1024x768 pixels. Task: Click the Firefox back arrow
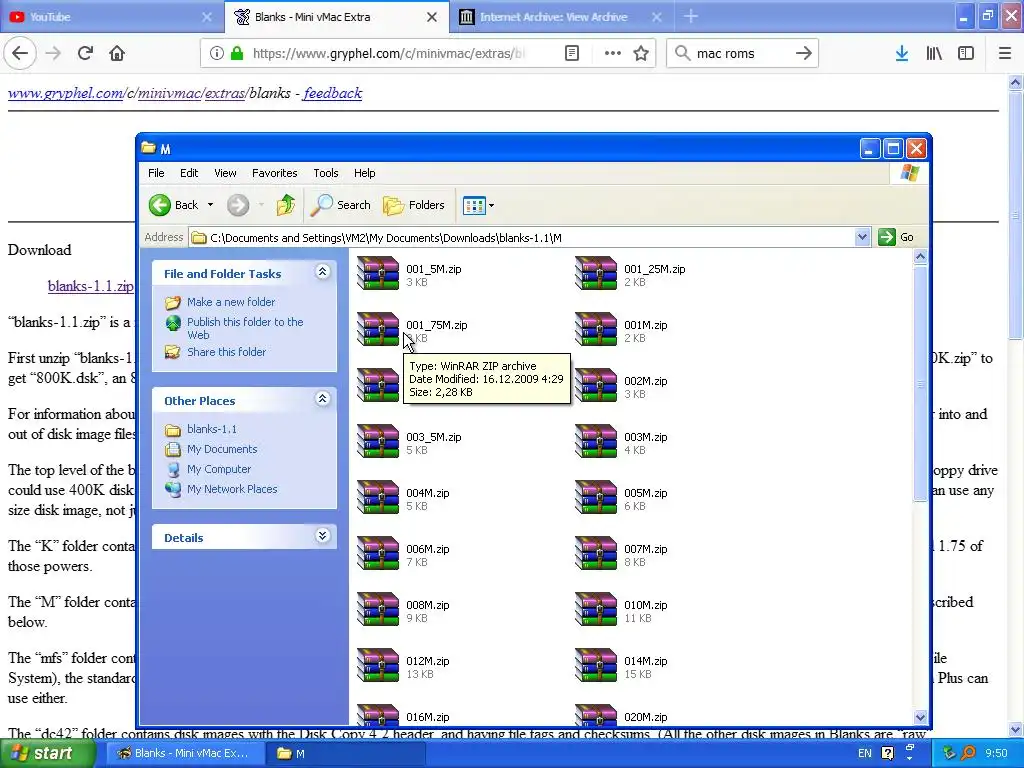tap(20, 53)
